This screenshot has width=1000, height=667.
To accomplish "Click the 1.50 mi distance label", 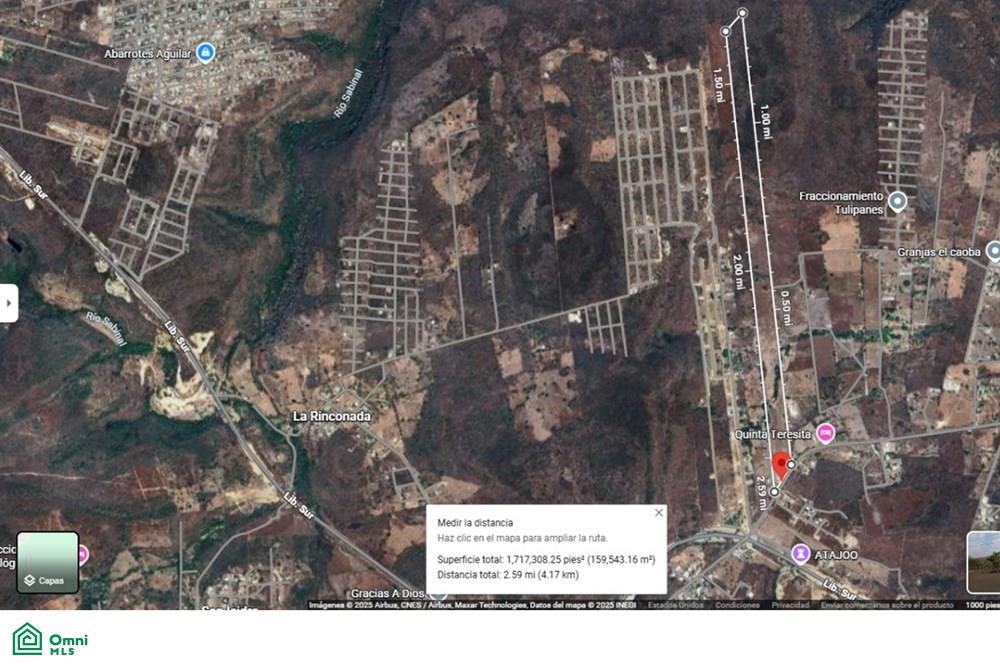I will click(x=719, y=85).
